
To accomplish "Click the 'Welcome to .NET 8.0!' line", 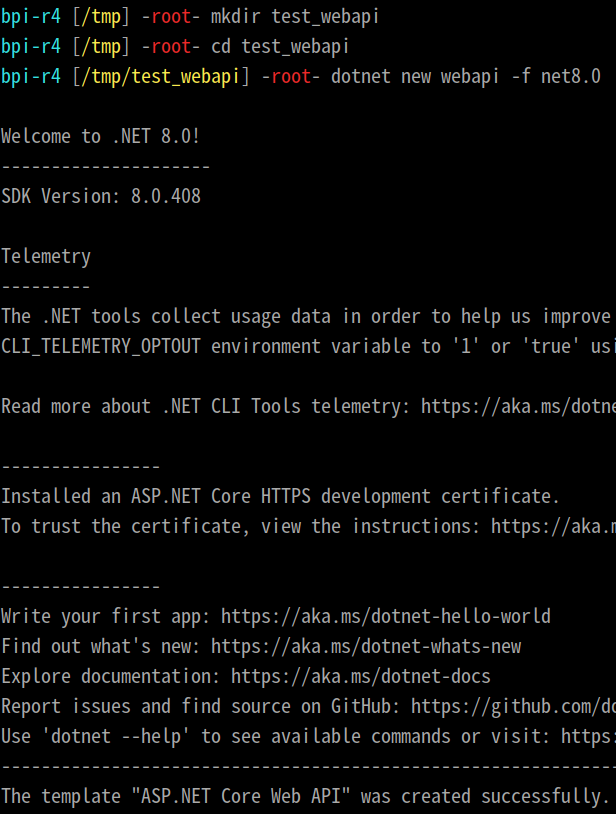I will [101, 137].
